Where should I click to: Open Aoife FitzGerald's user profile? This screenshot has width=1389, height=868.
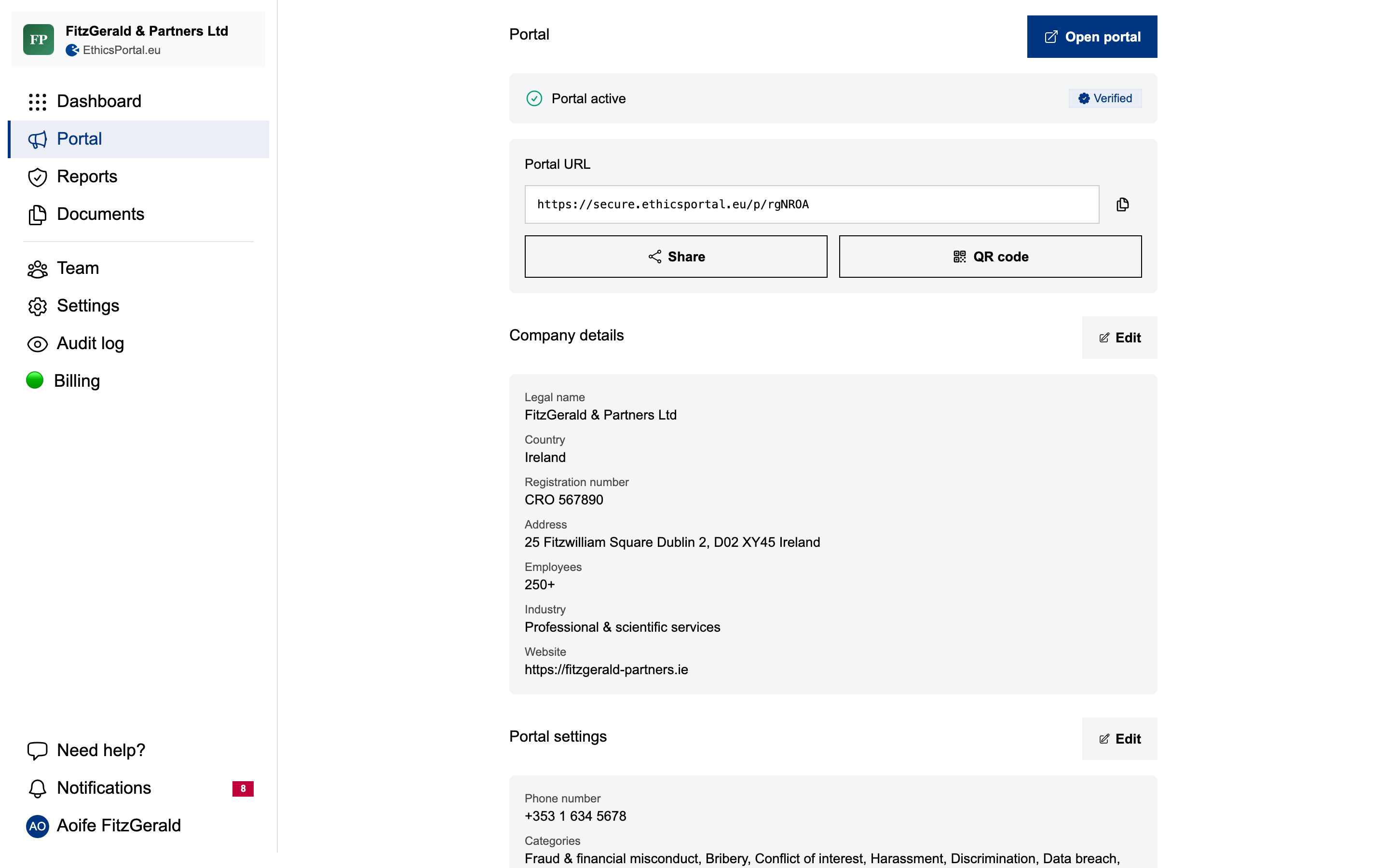click(x=118, y=826)
